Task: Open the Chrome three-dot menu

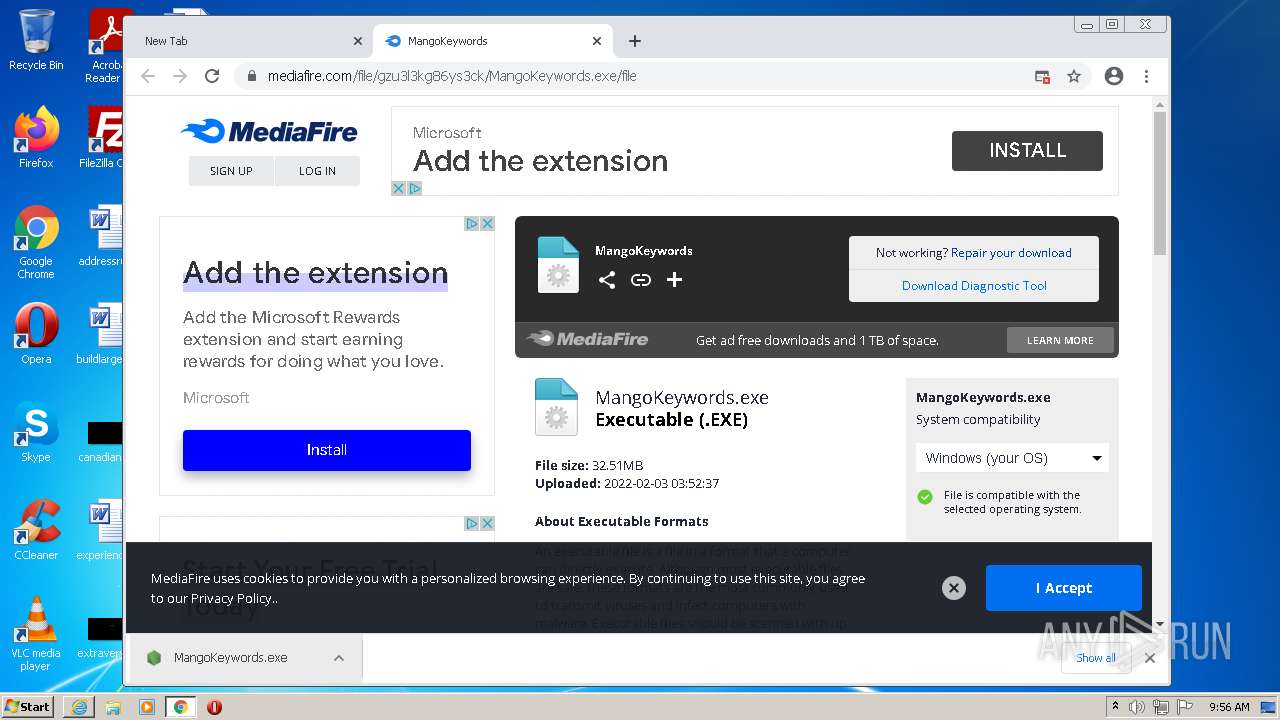Action: 1147,76
